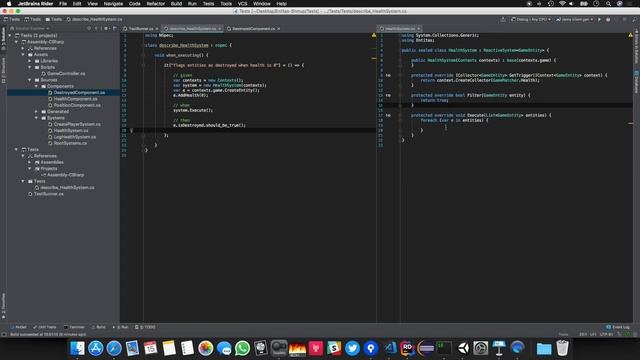Screen dimensions: 640x360
Task: Collapse the Assembly-CSharp project node
Action: coord(16,42)
